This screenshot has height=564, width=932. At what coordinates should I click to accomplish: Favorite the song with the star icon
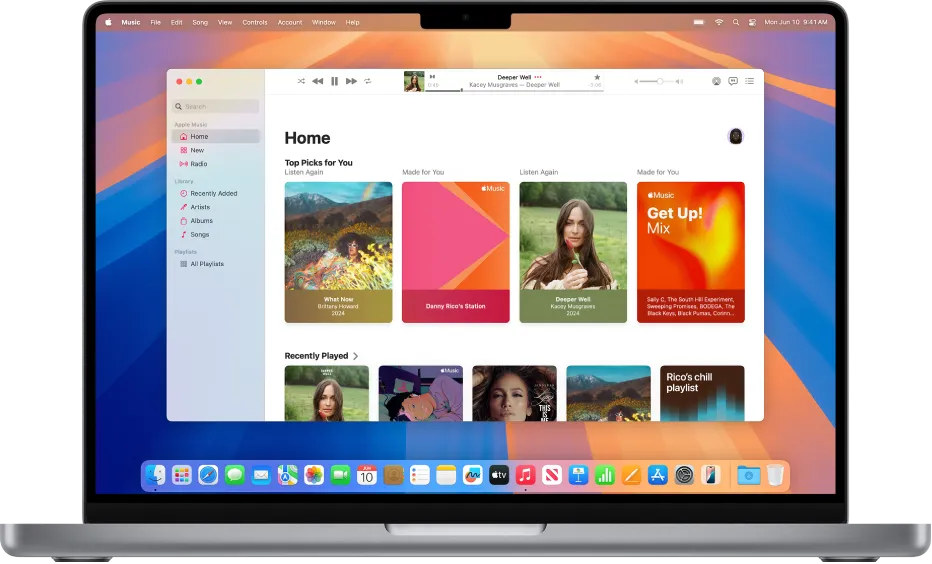[597, 77]
